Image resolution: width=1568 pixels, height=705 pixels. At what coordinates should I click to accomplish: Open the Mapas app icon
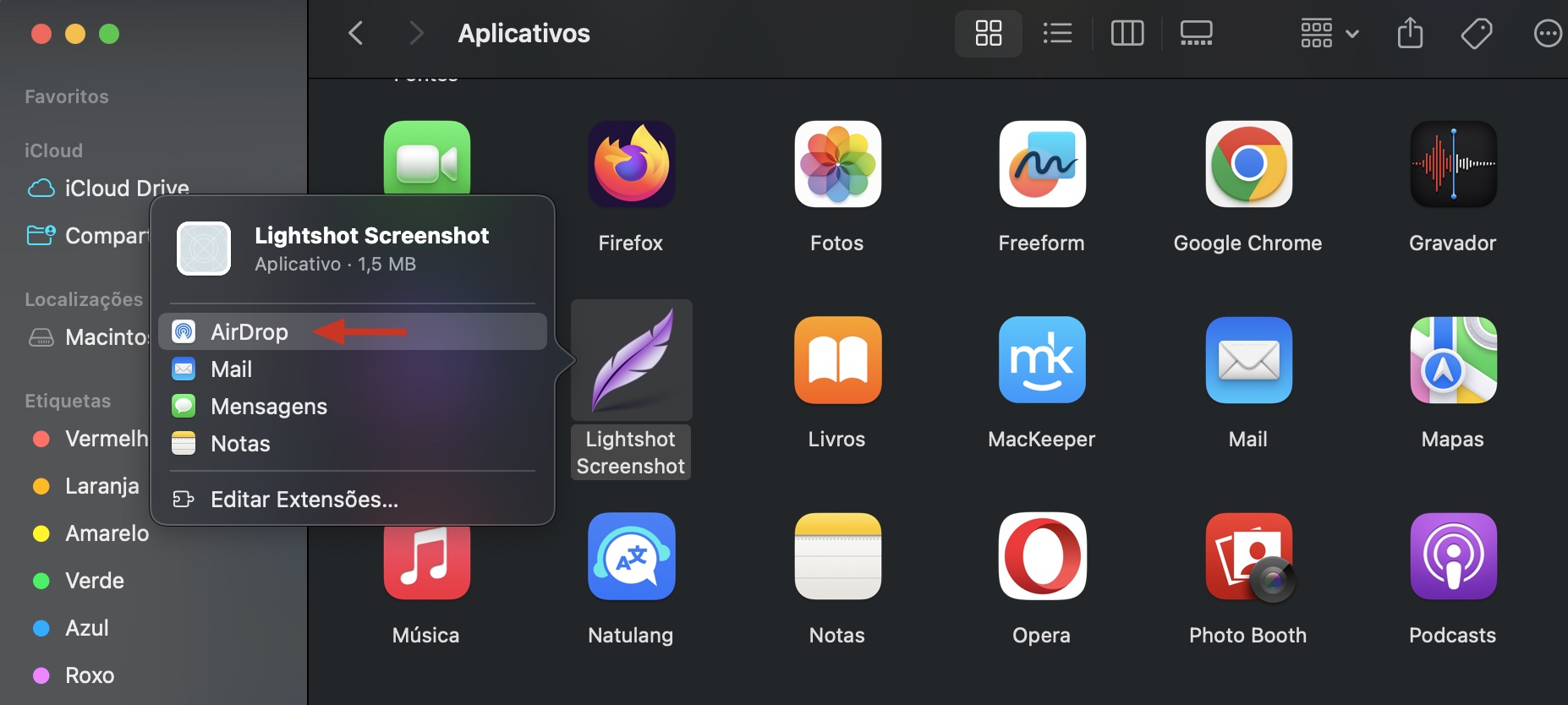[1454, 360]
